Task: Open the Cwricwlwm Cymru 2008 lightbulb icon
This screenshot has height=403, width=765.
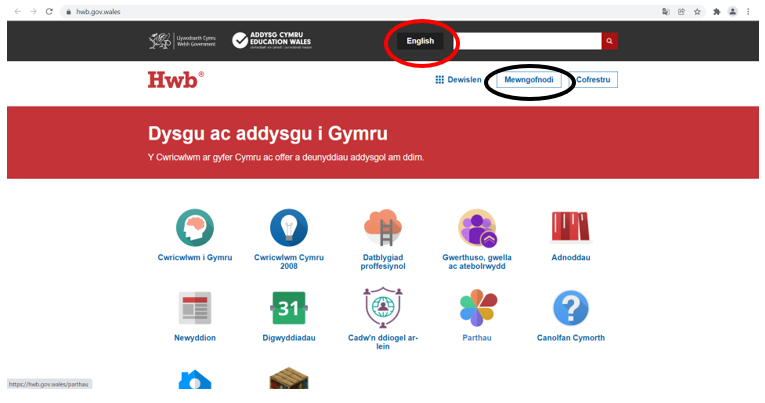Action: coord(289,228)
